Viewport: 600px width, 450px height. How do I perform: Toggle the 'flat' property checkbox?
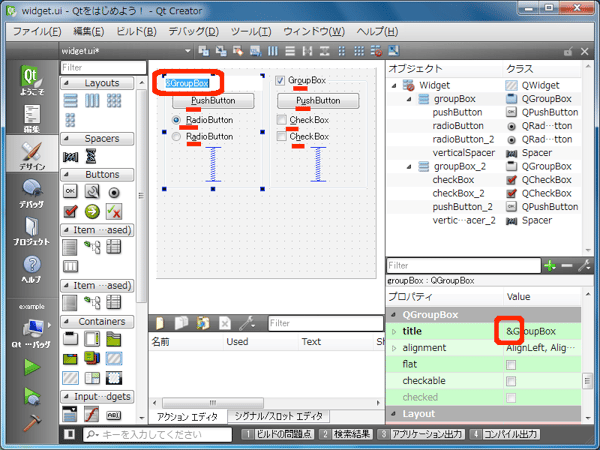[x=511, y=364]
